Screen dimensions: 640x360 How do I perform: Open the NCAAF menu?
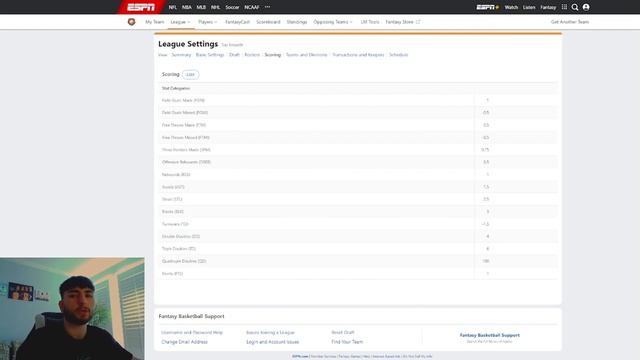[252, 7]
